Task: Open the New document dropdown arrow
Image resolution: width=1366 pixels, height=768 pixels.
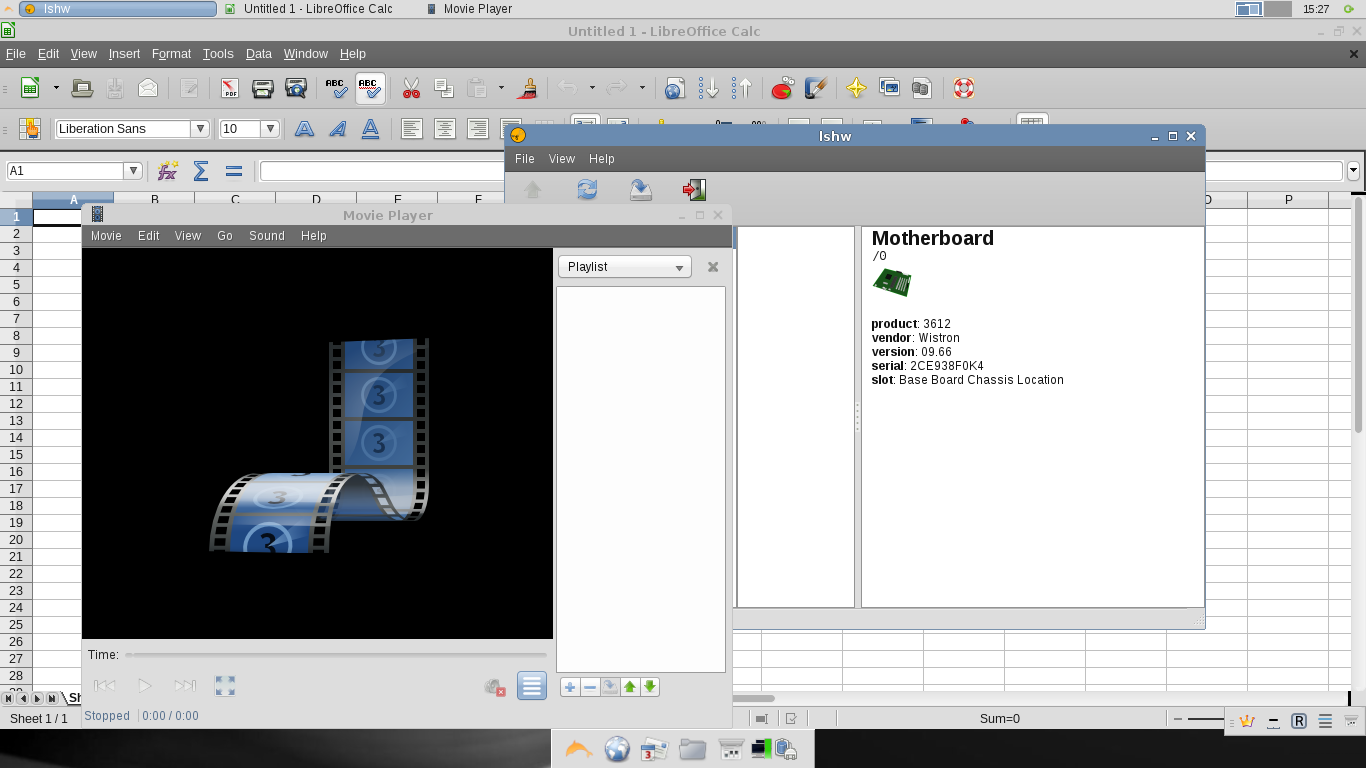Action: [56, 88]
